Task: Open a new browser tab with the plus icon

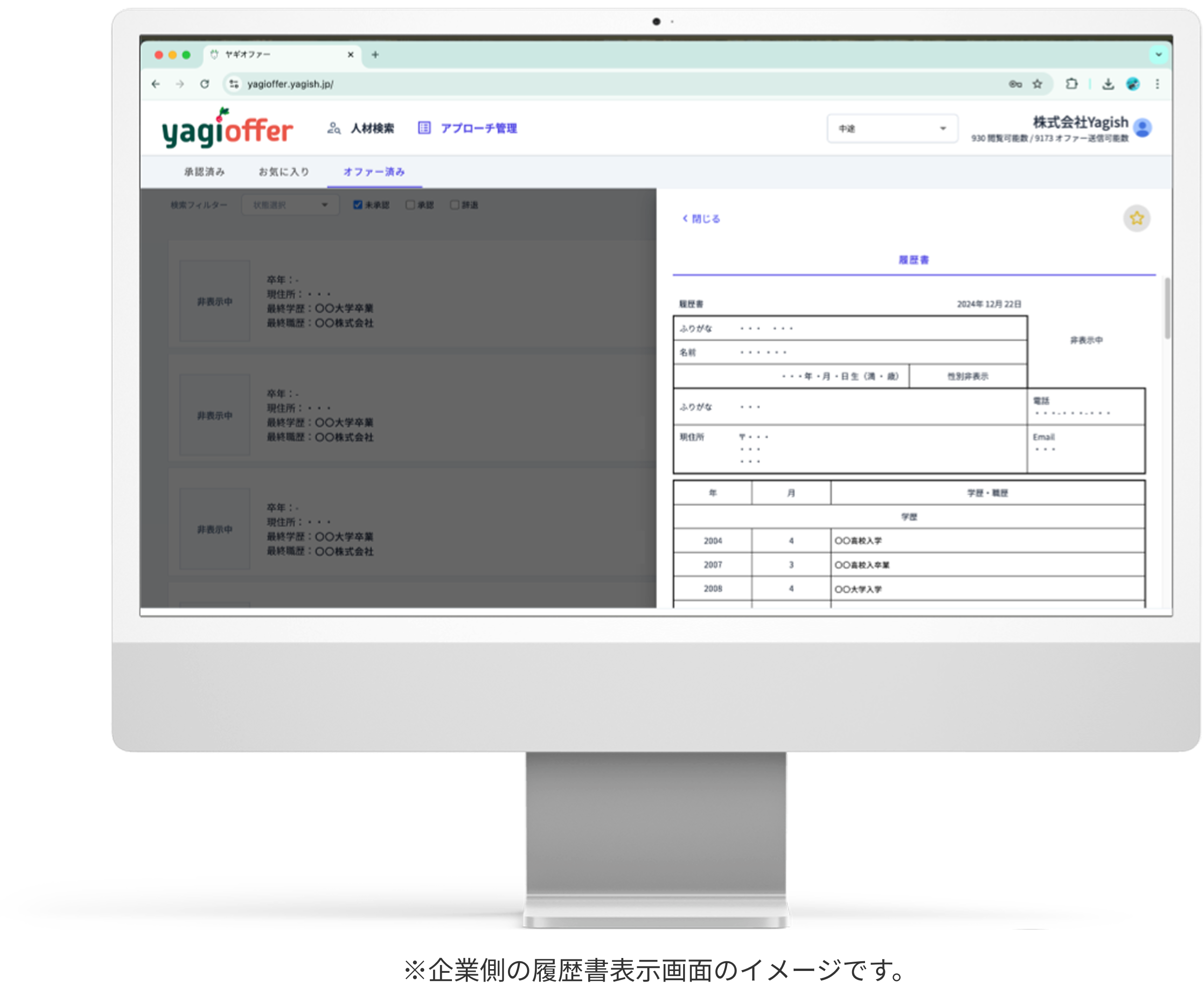Action: 375,55
